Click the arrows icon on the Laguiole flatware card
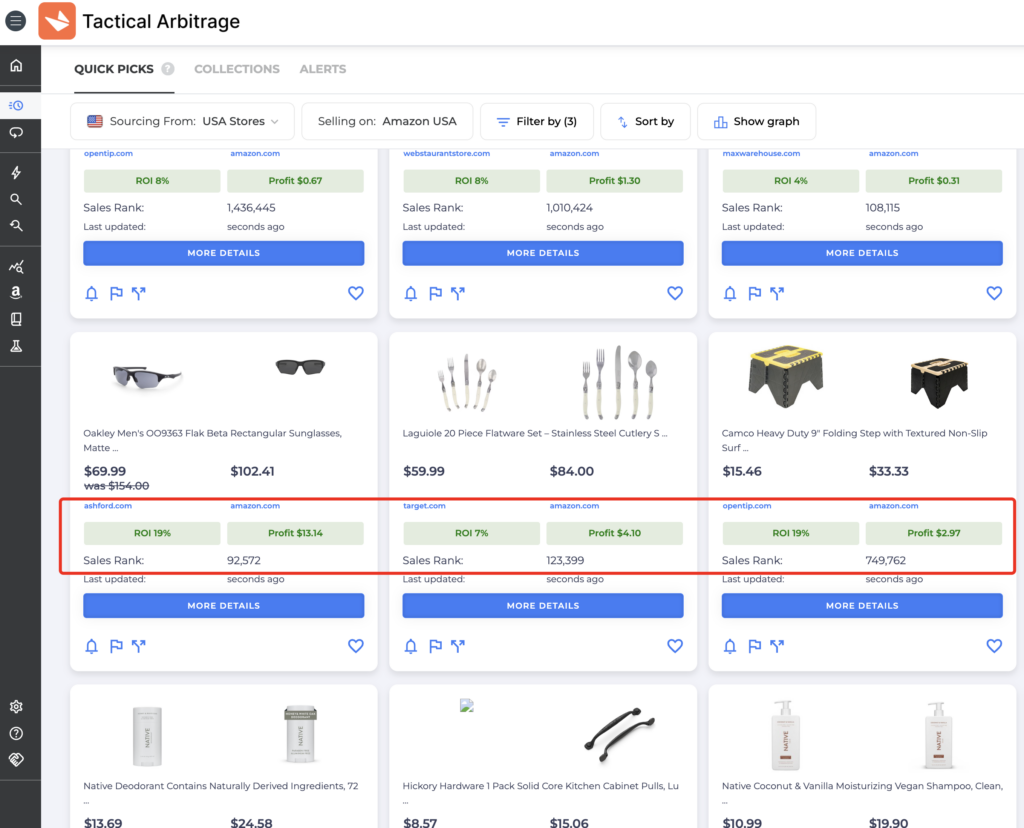This screenshot has width=1024, height=828. [458, 646]
